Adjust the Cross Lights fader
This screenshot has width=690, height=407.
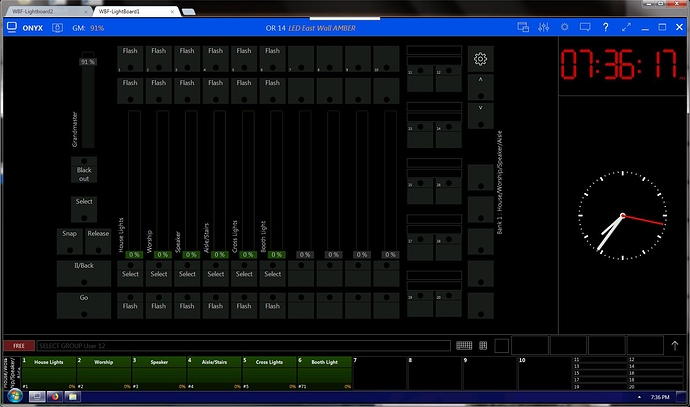point(248,185)
